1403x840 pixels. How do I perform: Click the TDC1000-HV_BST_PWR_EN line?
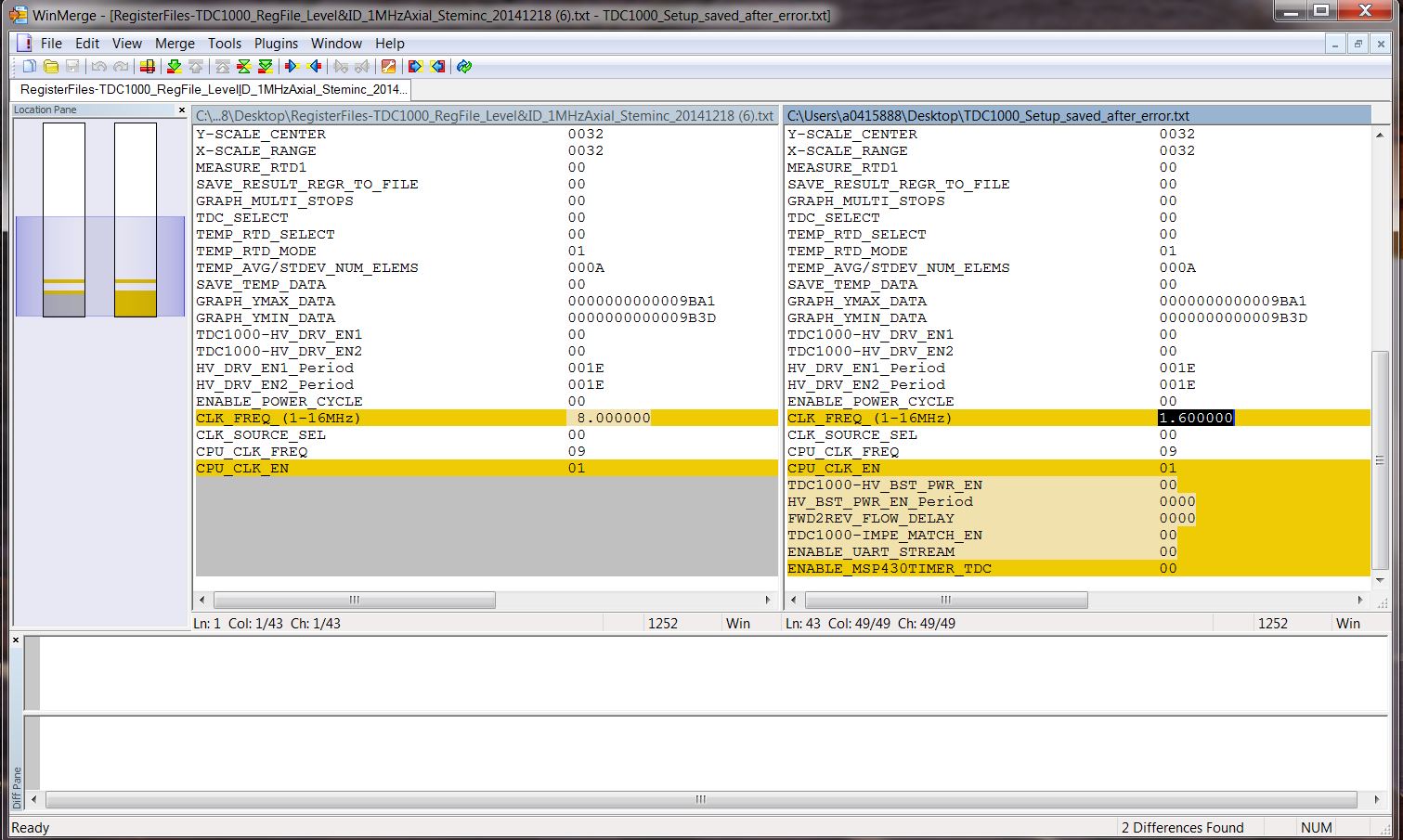1078,485
